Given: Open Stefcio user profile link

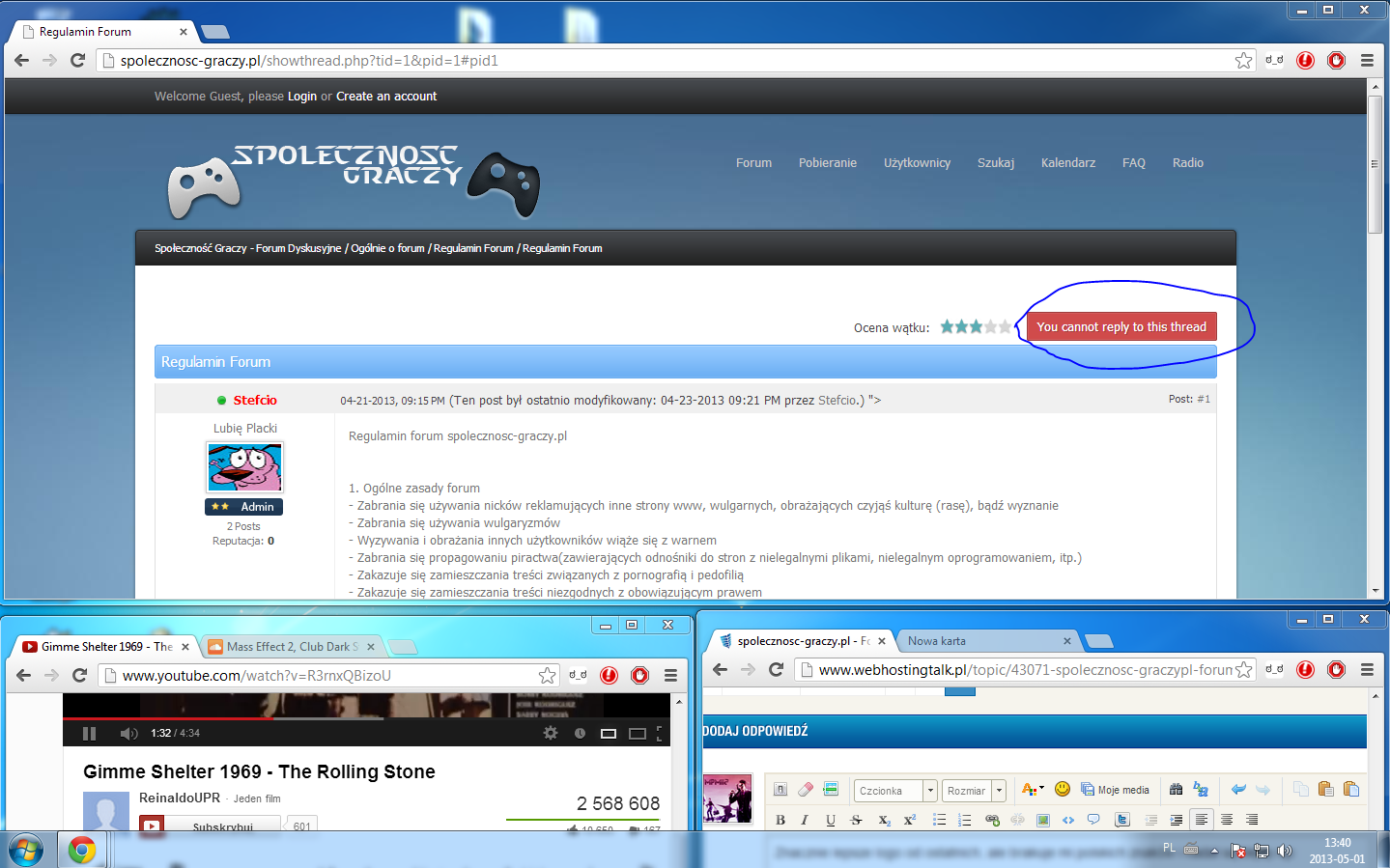Looking at the screenshot, I should (x=255, y=400).
